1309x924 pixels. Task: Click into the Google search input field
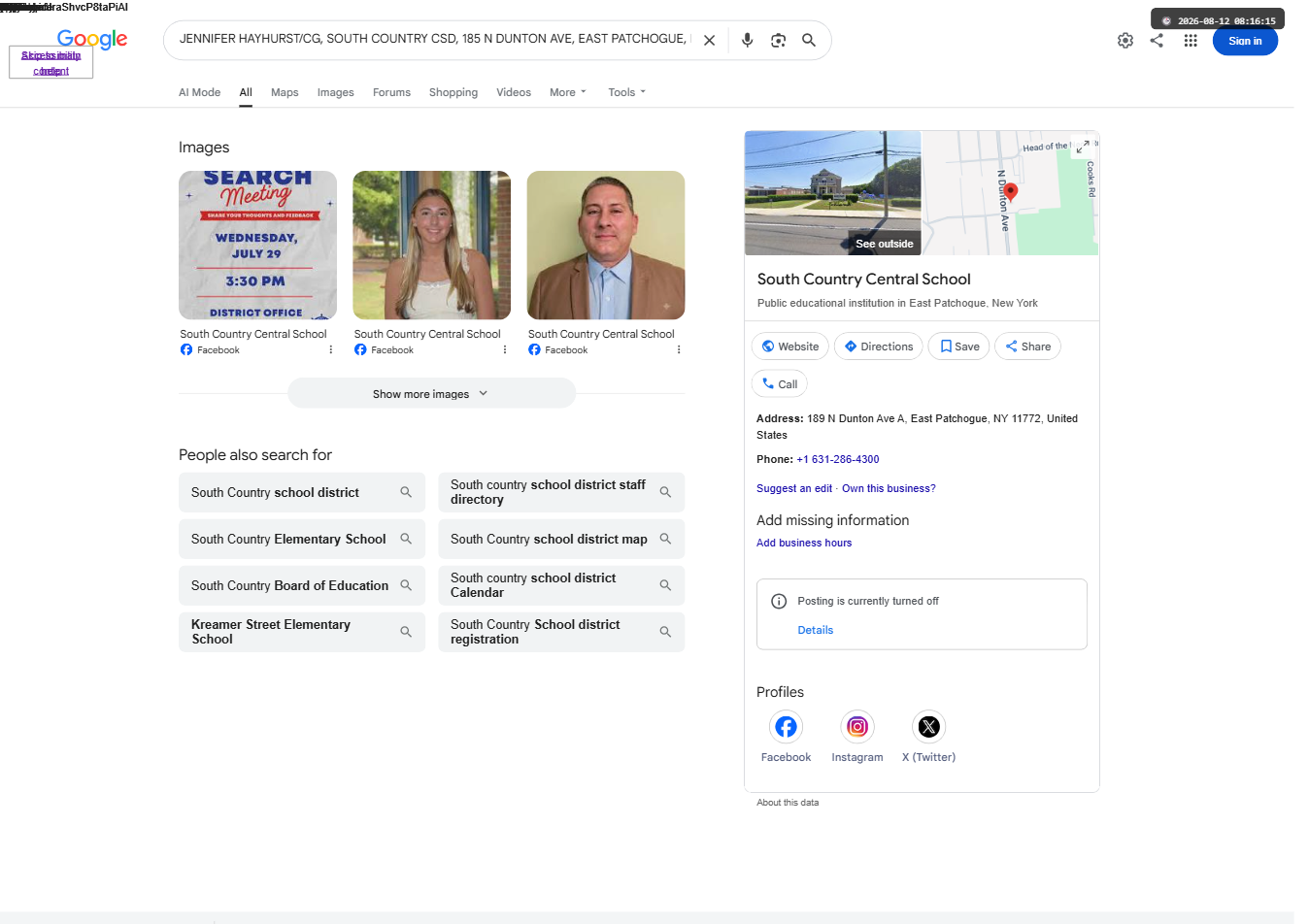434,40
